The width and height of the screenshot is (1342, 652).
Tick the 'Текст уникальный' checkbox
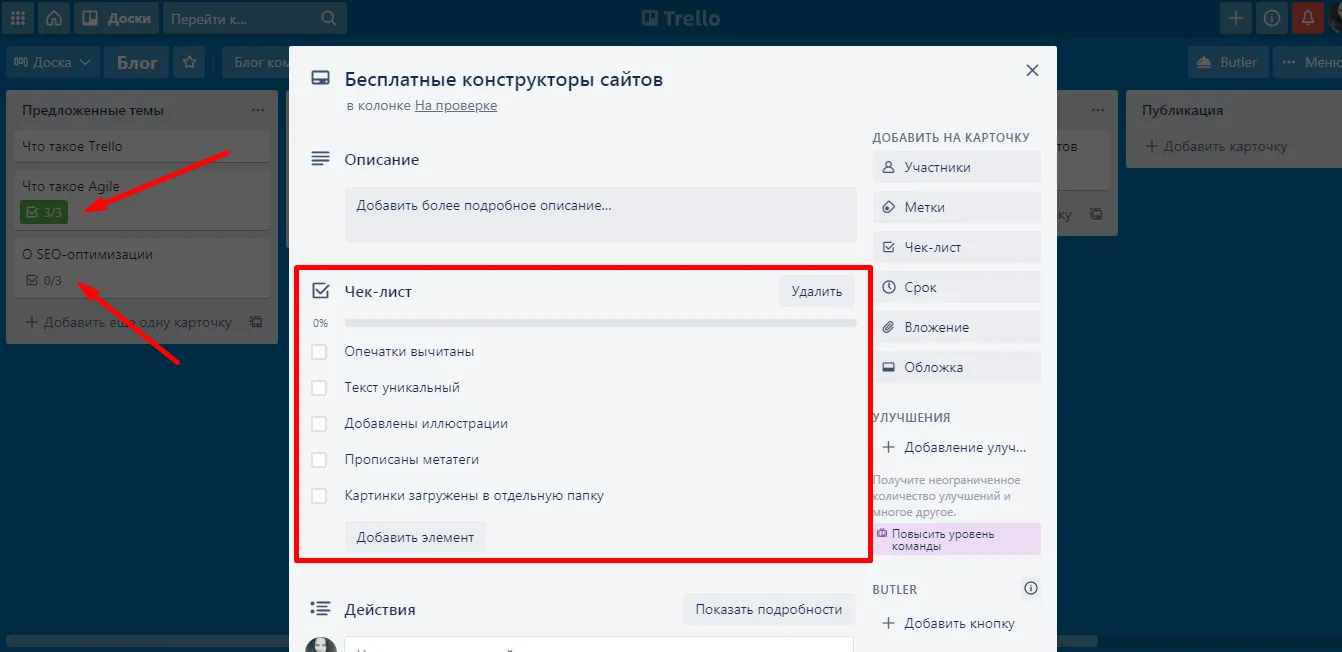point(319,388)
